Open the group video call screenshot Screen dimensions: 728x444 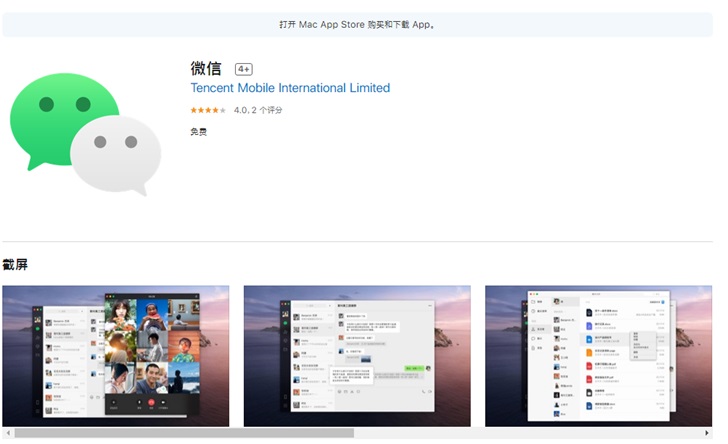click(116, 355)
